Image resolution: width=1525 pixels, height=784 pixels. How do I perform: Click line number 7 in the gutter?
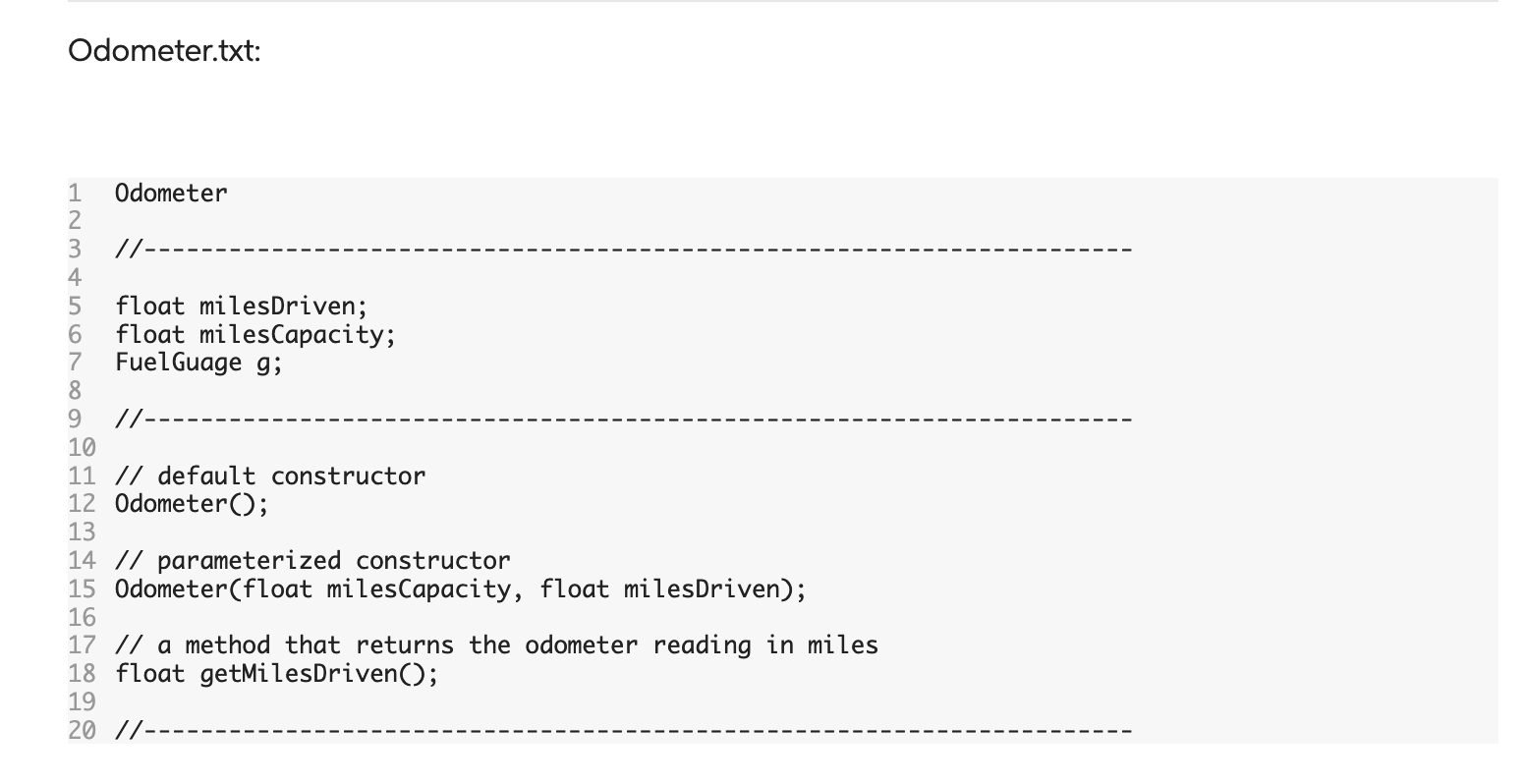click(x=75, y=364)
